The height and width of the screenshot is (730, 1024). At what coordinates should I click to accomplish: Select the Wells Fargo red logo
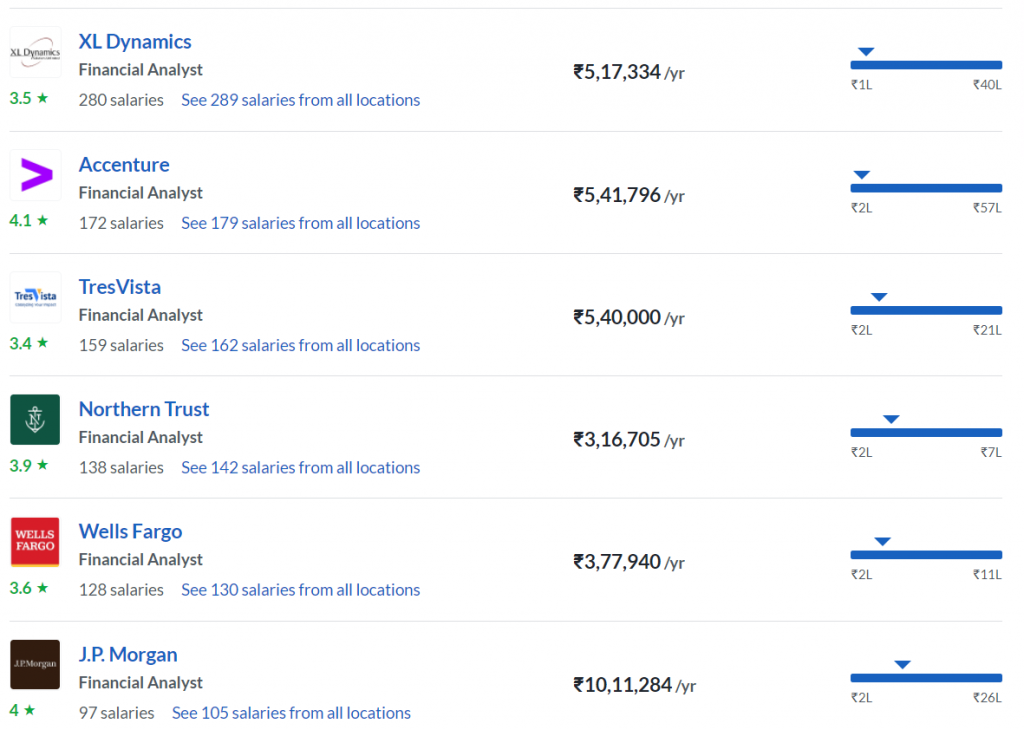(35, 542)
